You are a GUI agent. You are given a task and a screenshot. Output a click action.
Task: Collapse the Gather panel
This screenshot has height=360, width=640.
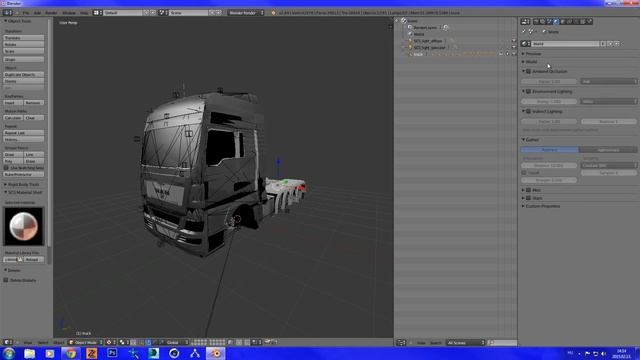(523, 140)
